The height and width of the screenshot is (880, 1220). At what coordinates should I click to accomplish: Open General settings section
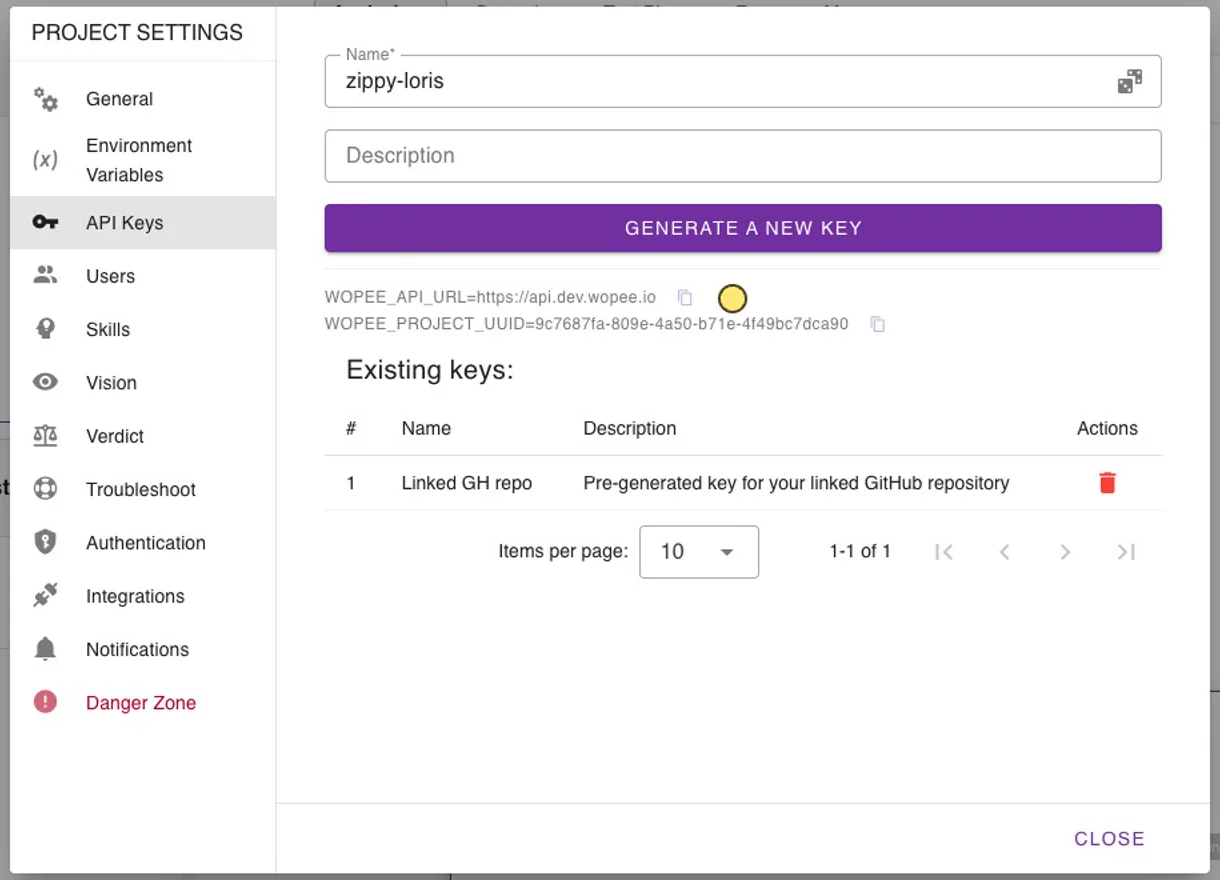(x=143, y=99)
